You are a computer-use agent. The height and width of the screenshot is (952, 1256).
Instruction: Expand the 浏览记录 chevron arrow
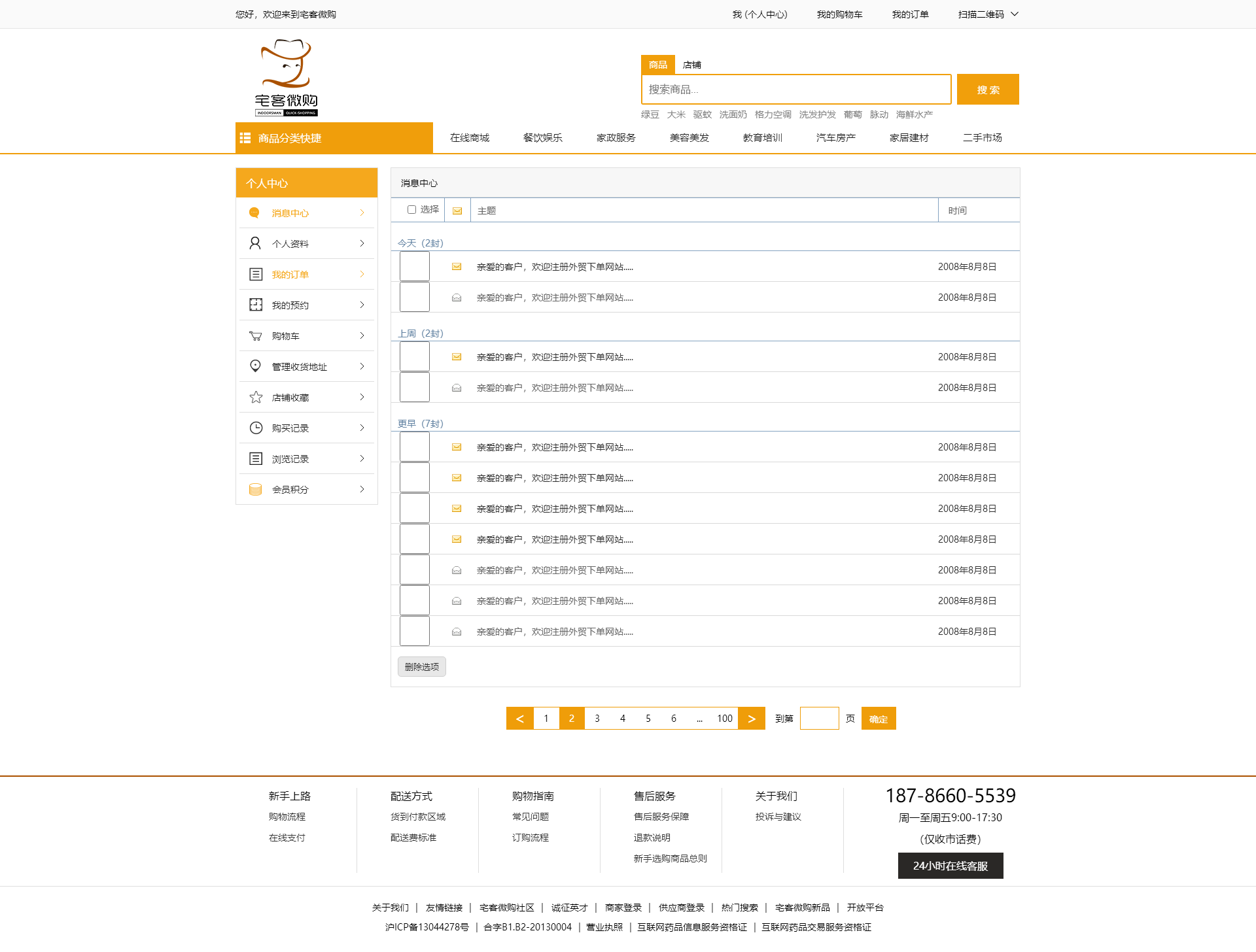pos(362,458)
